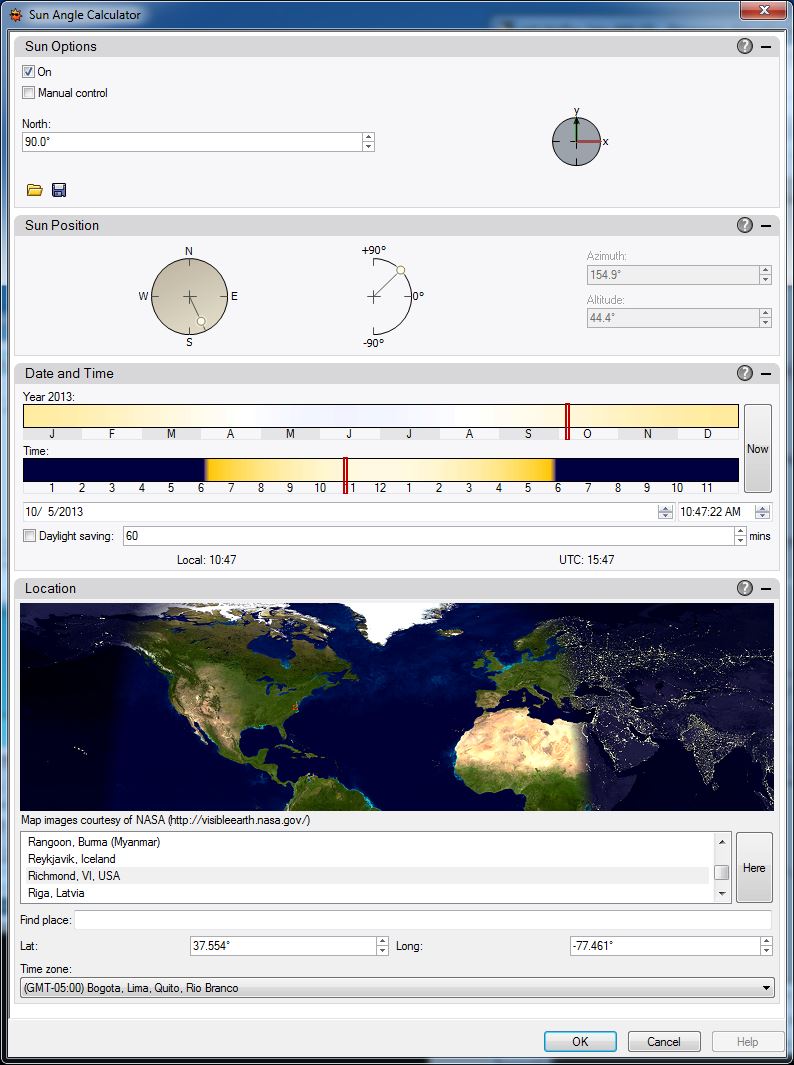This screenshot has width=794, height=1065.
Task: Open help for Date and Time section
Action: [744, 373]
